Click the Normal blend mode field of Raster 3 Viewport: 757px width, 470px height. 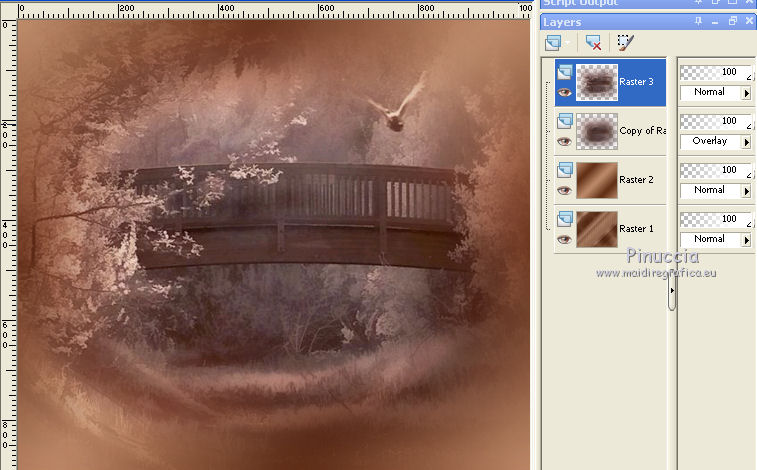pyautogui.click(x=711, y=92)
